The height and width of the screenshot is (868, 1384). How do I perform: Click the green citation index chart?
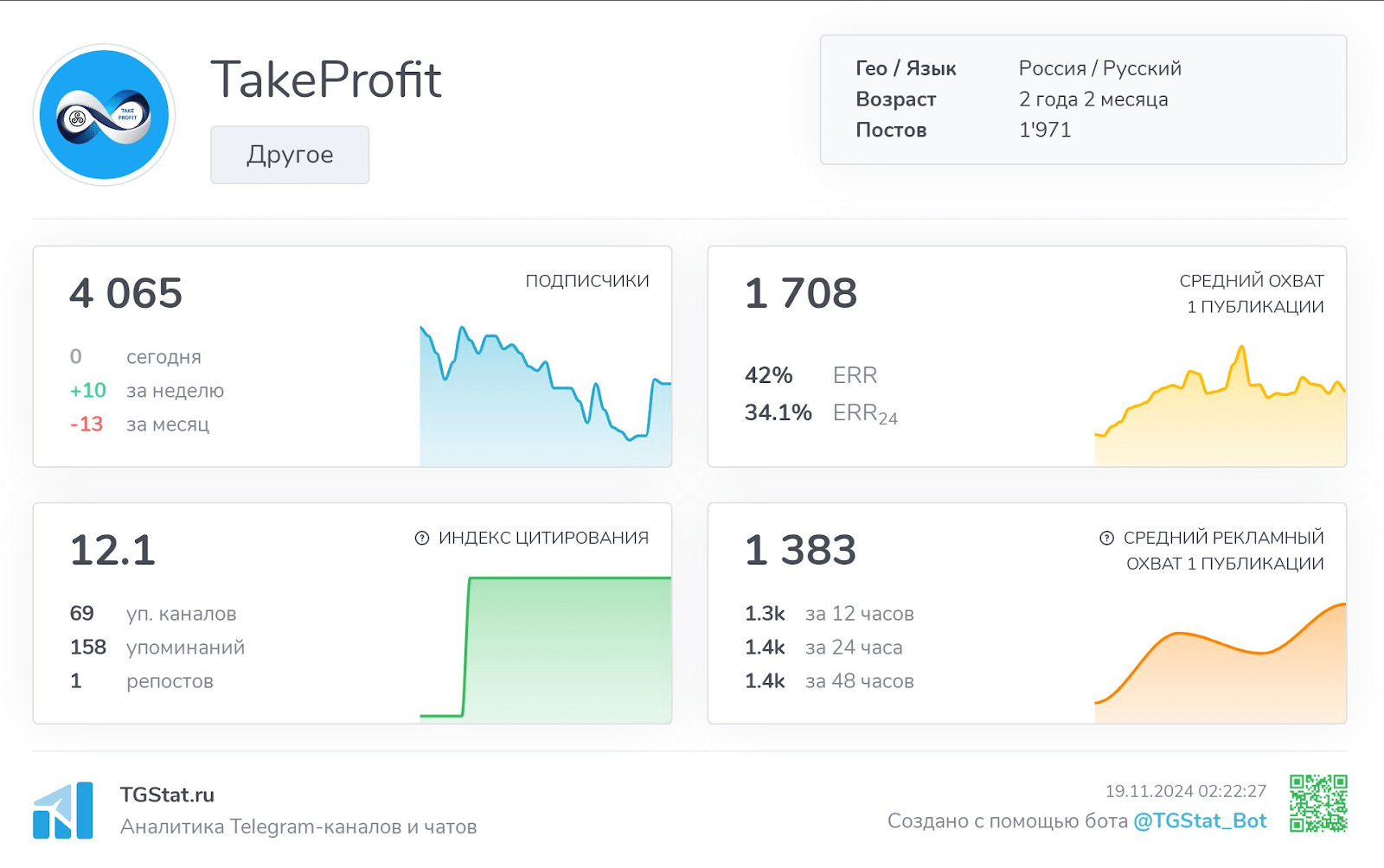pyautogui.click(x=546, y=648)
